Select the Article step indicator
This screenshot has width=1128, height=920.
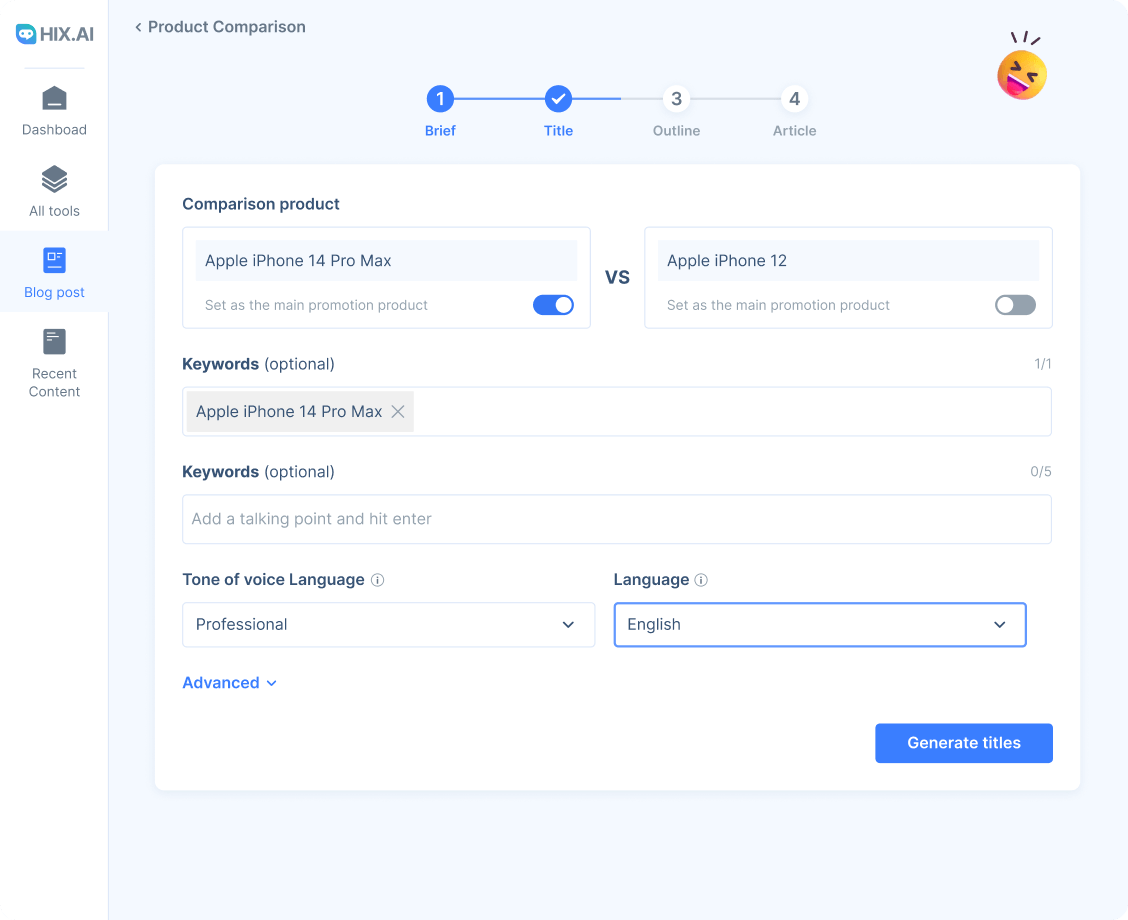794,99
